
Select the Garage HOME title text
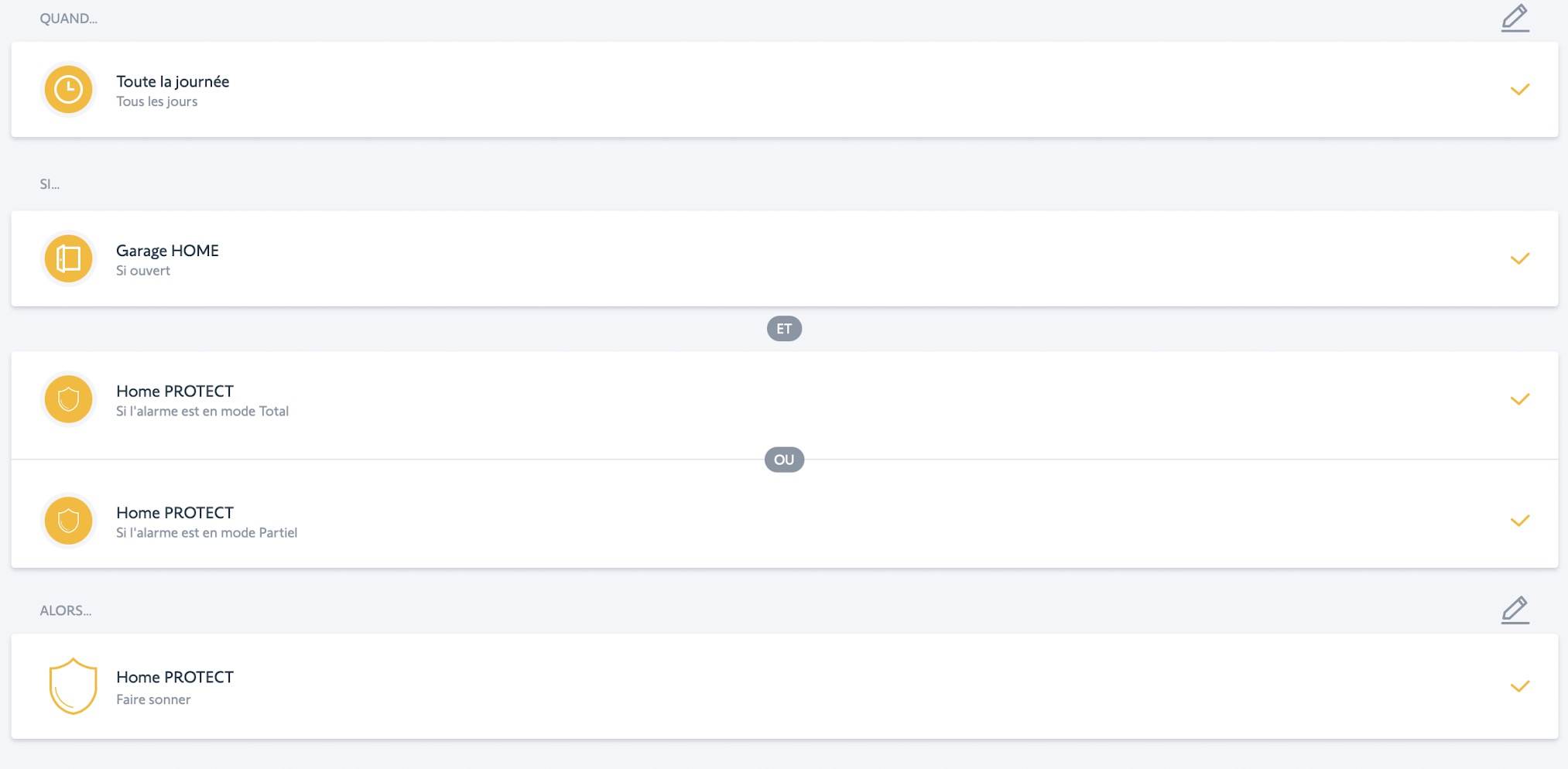(x=167, y=251)
